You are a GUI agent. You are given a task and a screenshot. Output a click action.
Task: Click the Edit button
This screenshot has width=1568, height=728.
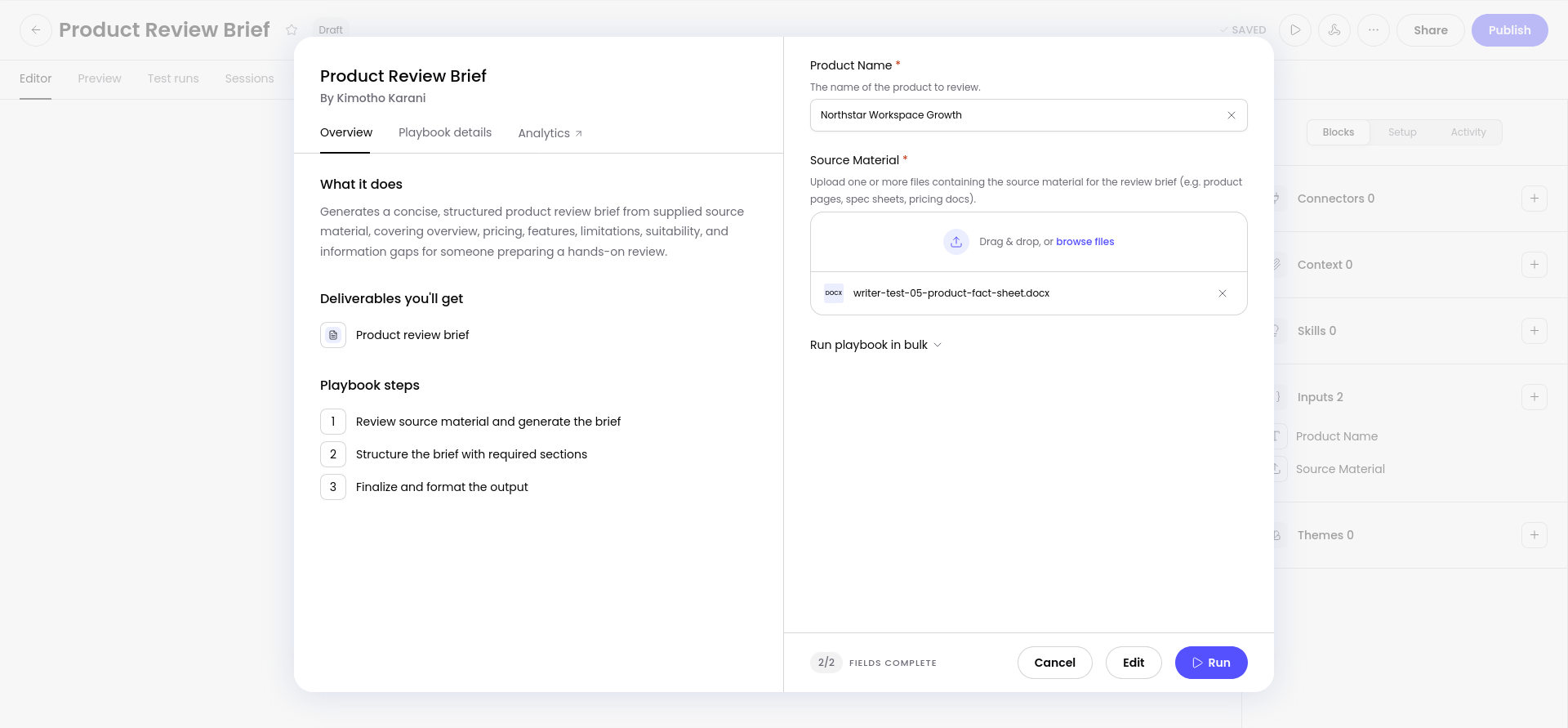[x=1134, y=663]
